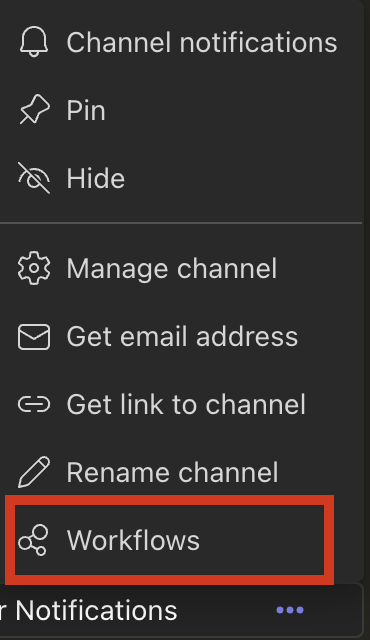This screenshot has width=370, height=640.
Task: Open Workflows from the menu
Action: 169,540
